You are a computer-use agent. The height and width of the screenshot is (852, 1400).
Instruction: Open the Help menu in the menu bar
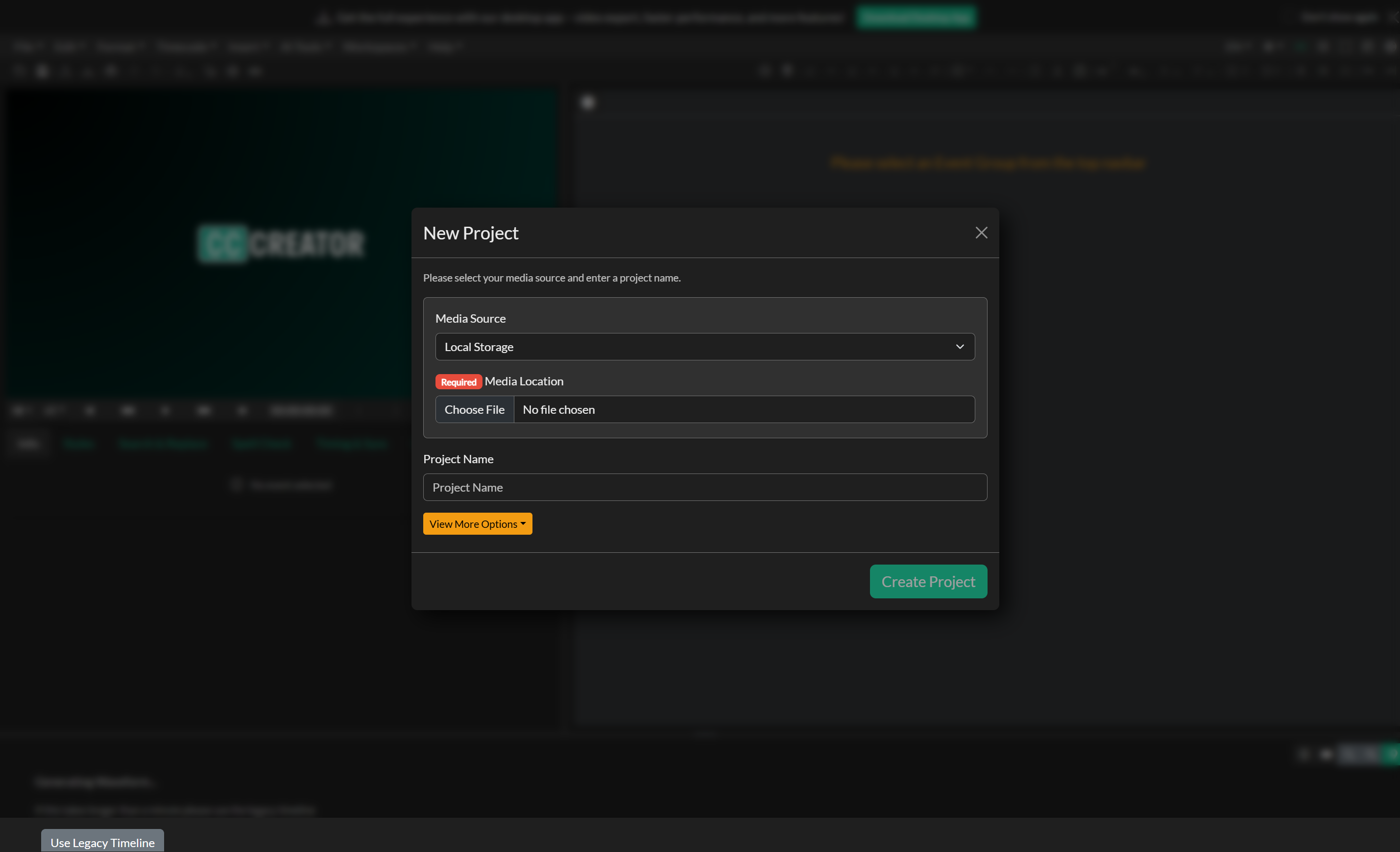[444, 46]
